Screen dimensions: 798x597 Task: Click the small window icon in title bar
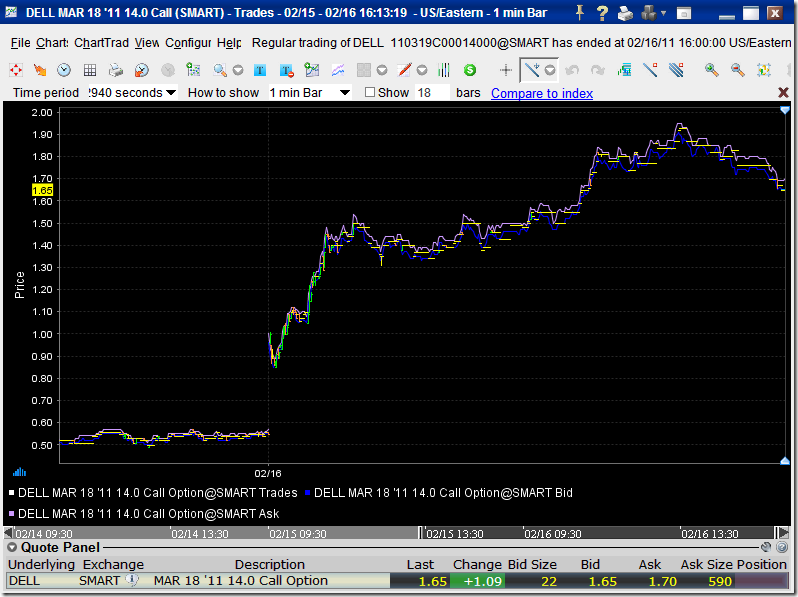pyautogui.click(x=684, y=13)
